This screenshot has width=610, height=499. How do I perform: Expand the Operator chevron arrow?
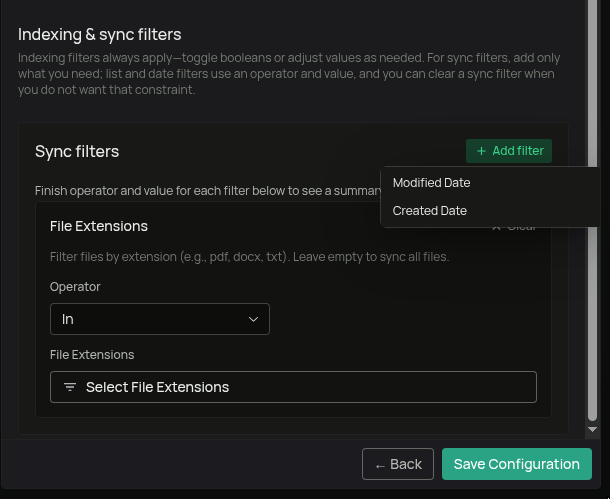pyautogui.click(x=253, y=319)
